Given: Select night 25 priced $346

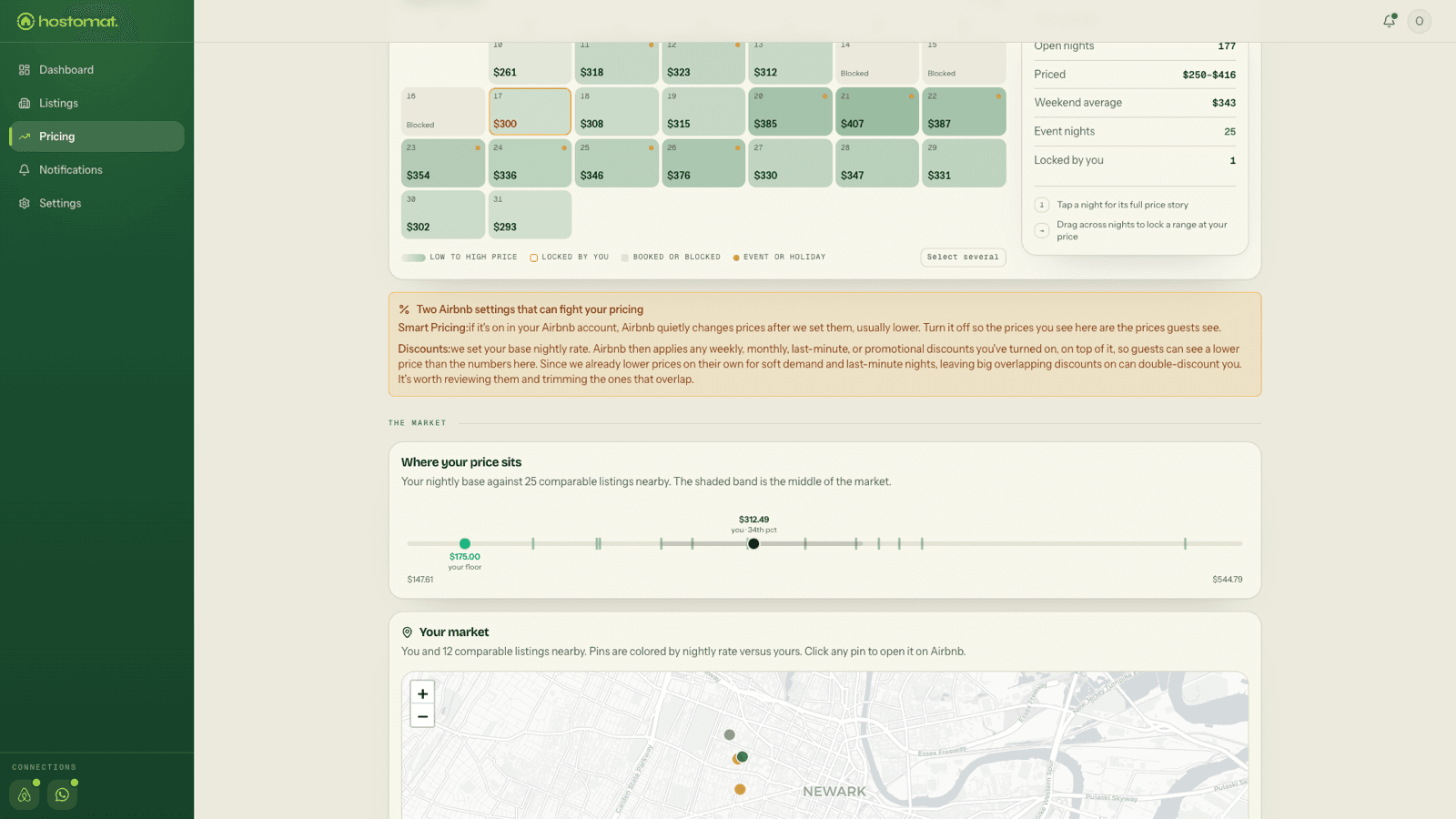Looking at the screenshot, I should 616,163.
